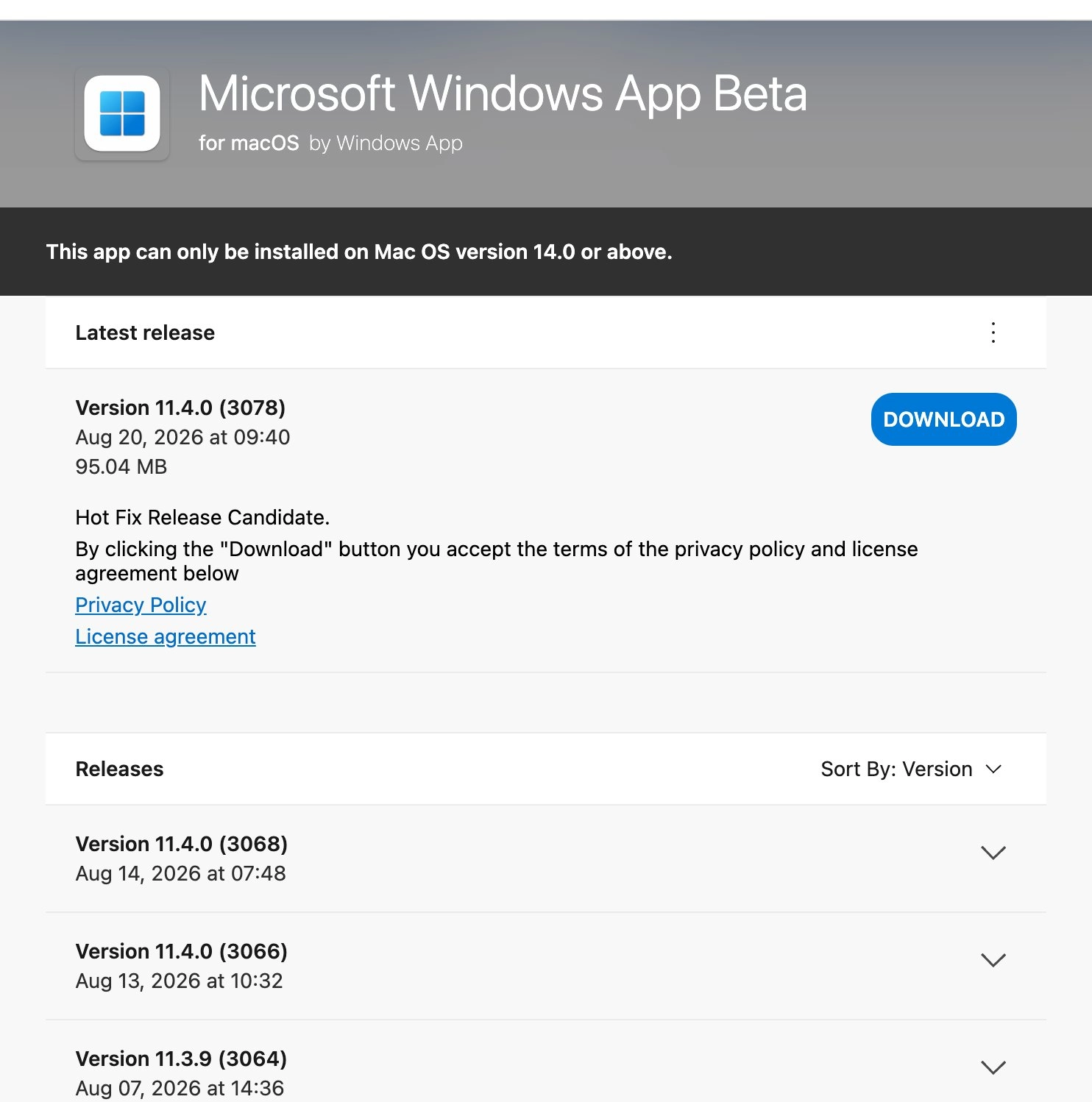Viewport: 1092px width, 1102px height.
Task: Click the 'Microsoft Windows App Beta' title
Action: click(x=503, y=93)
